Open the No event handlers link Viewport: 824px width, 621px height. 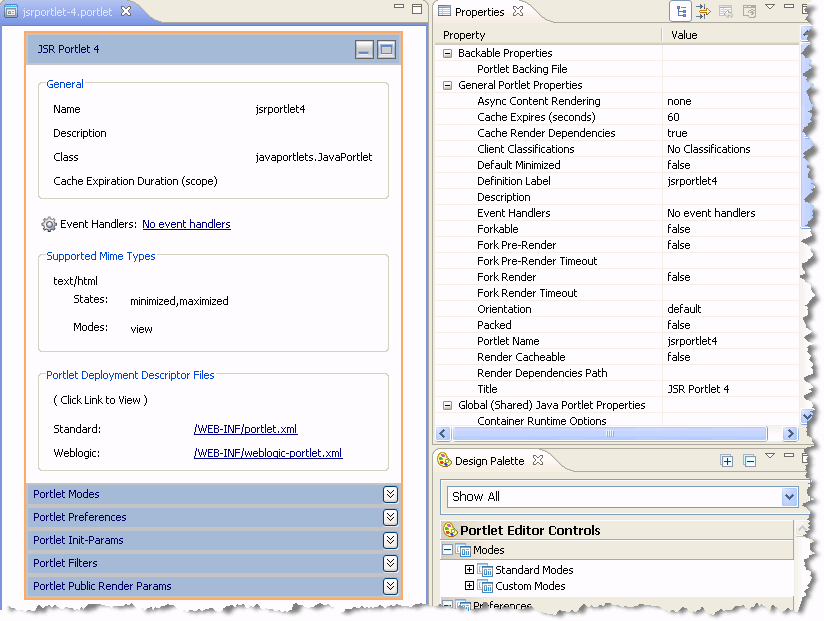(x=187, y=224)
